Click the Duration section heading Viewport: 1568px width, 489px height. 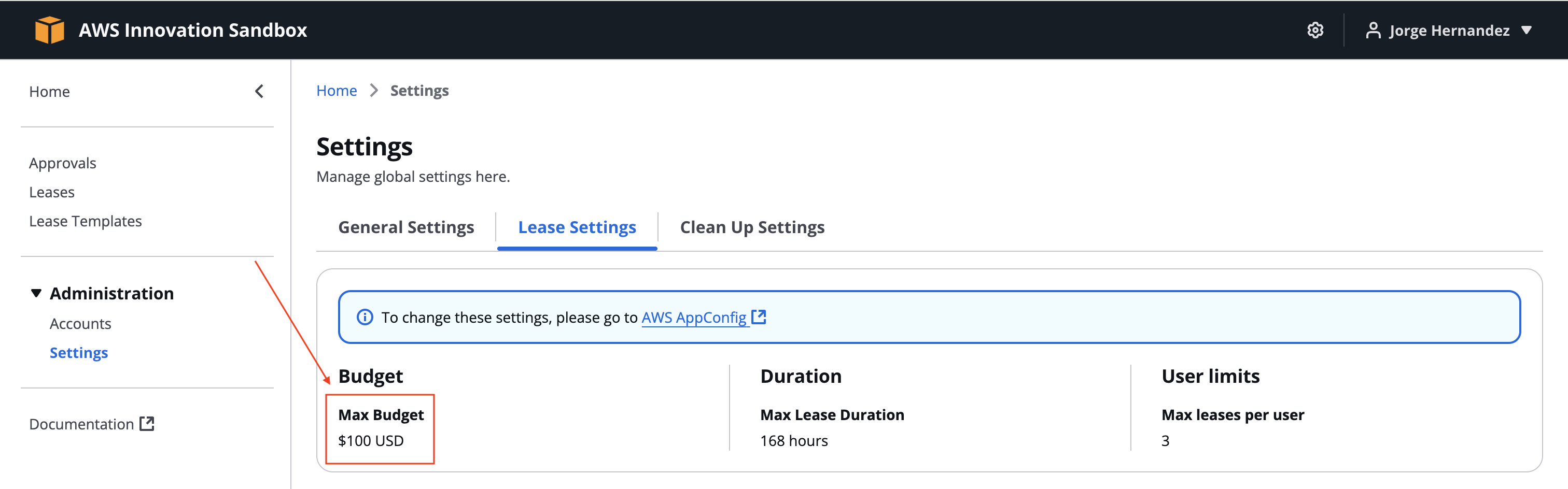click(x=801, y=377)
